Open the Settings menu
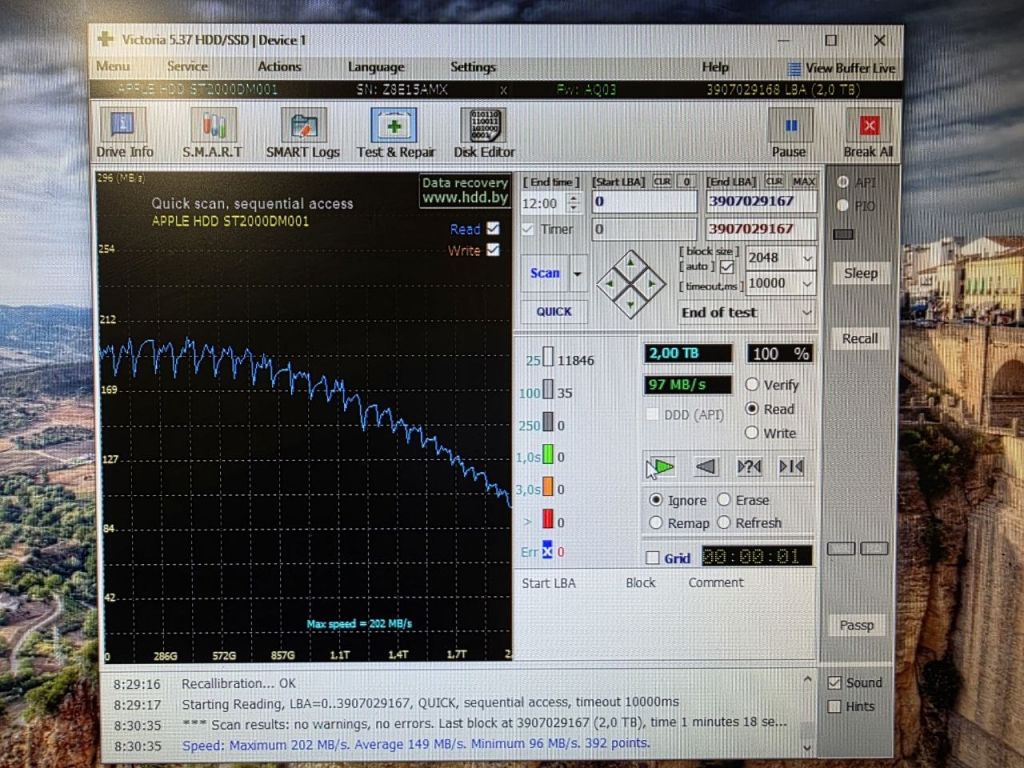This screenshot has height=768, width=1024. [473, 67]
